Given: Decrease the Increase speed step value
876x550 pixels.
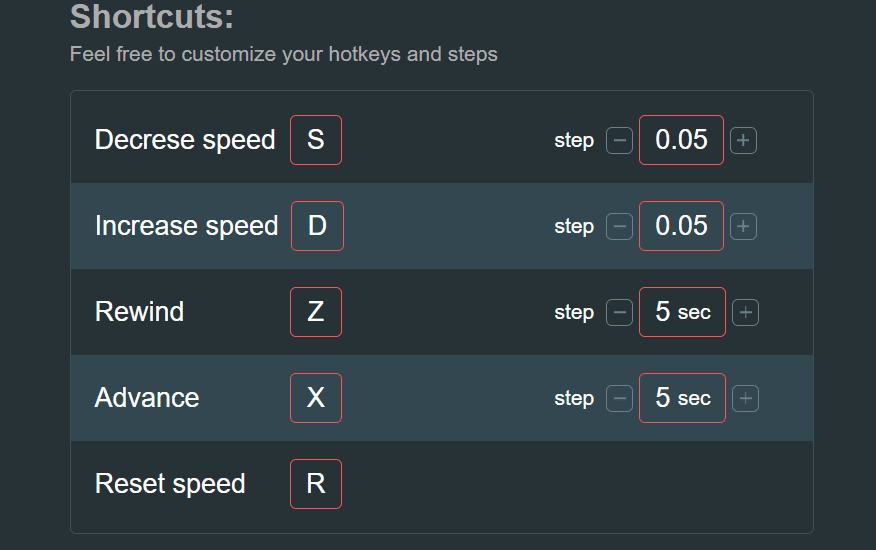Looking at the screenshot, I should coord(620,227).
